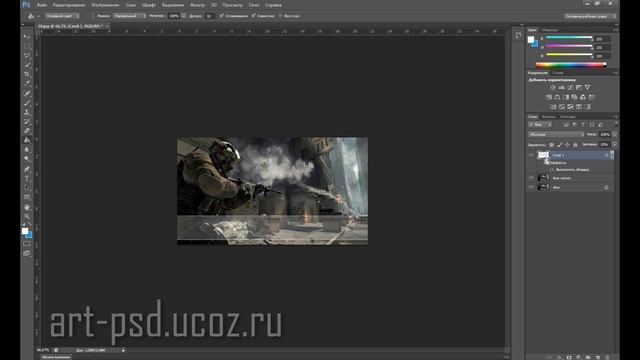Click the delete layer trash icon
The height and width of the screenshot is (360, 640).
pyautogui.click(x=607, y=357)
